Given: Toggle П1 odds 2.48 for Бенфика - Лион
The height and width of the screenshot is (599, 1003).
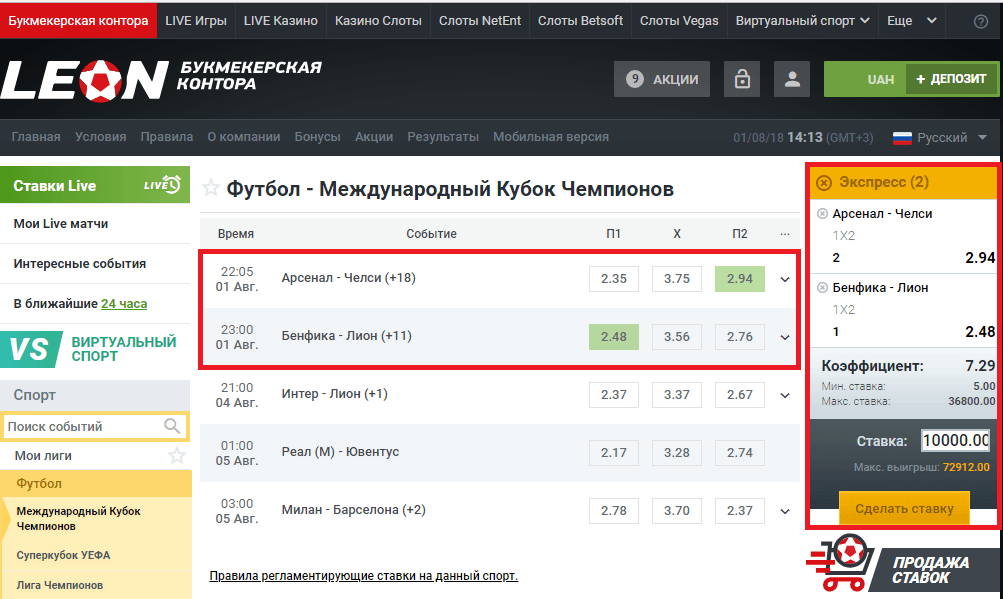Looking at the screenshot, I should pyautogui.click(x=613, y=337).
